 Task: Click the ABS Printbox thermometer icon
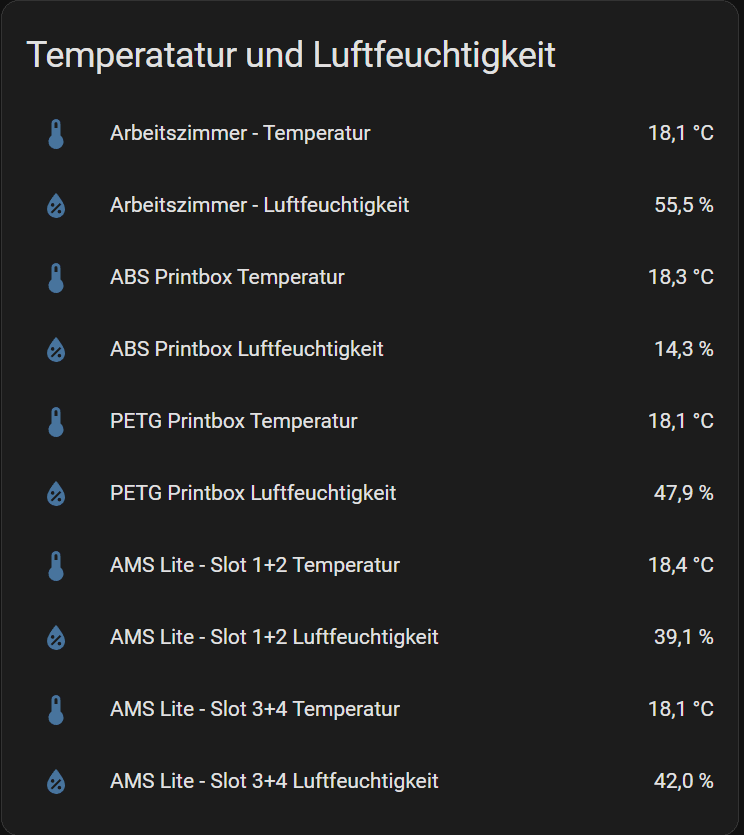56,278
